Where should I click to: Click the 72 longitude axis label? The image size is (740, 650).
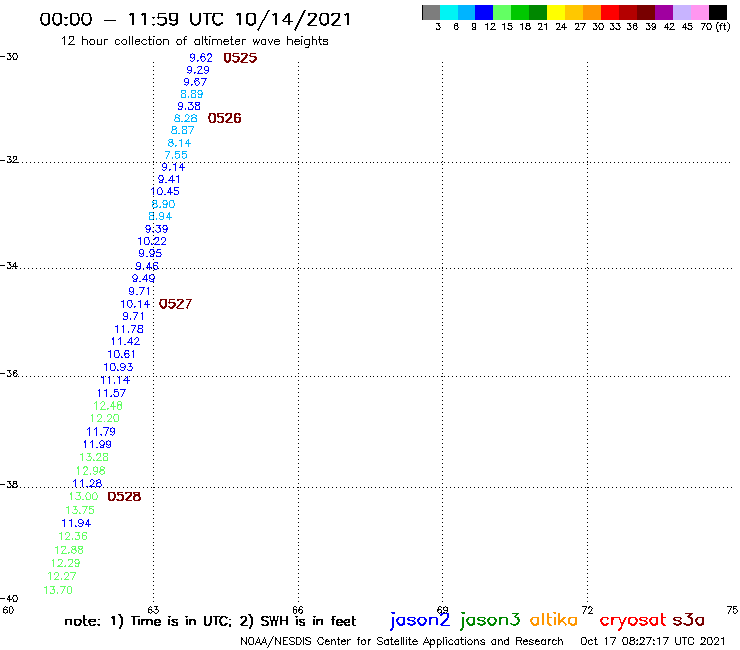(x=587, y=610)
